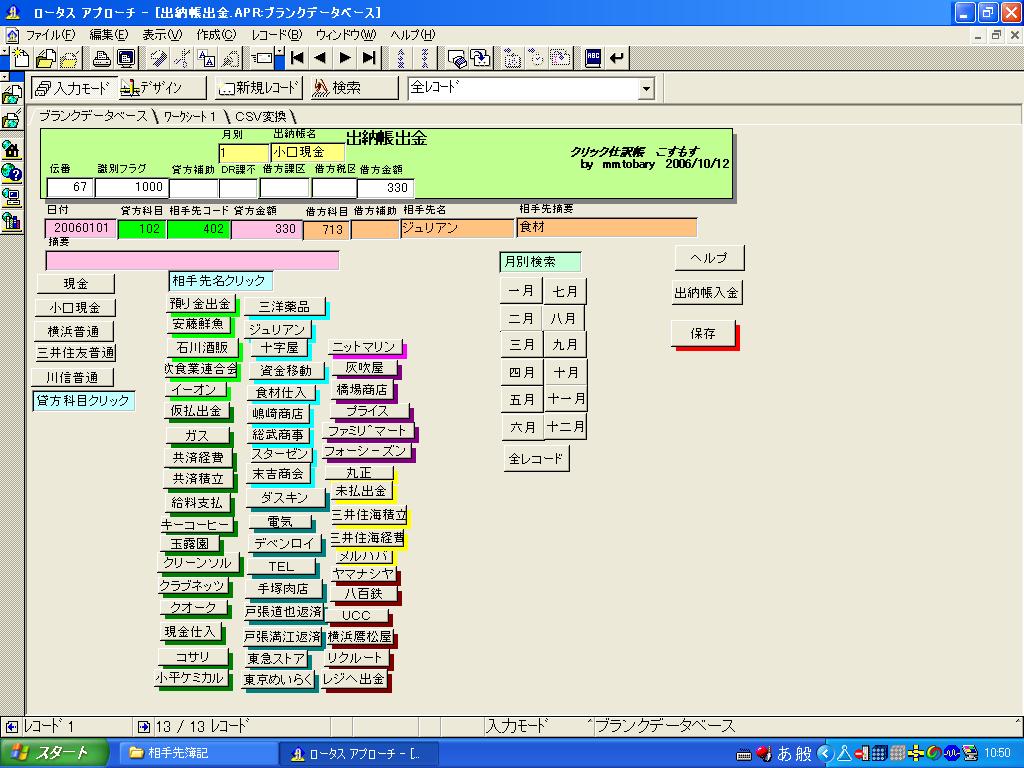Click the globe with books sidebar icon

click(11, 221)
